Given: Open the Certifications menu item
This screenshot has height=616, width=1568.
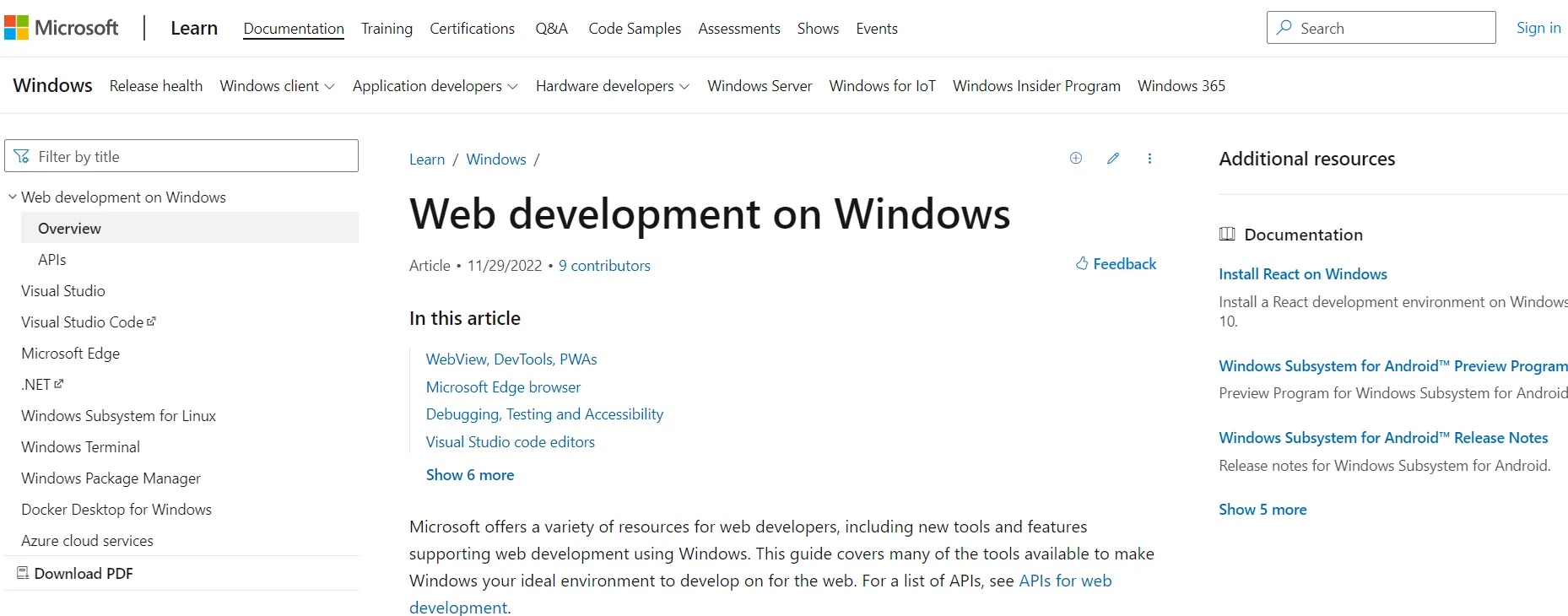Looking at the screenshot, I should (x=472, y=28).
